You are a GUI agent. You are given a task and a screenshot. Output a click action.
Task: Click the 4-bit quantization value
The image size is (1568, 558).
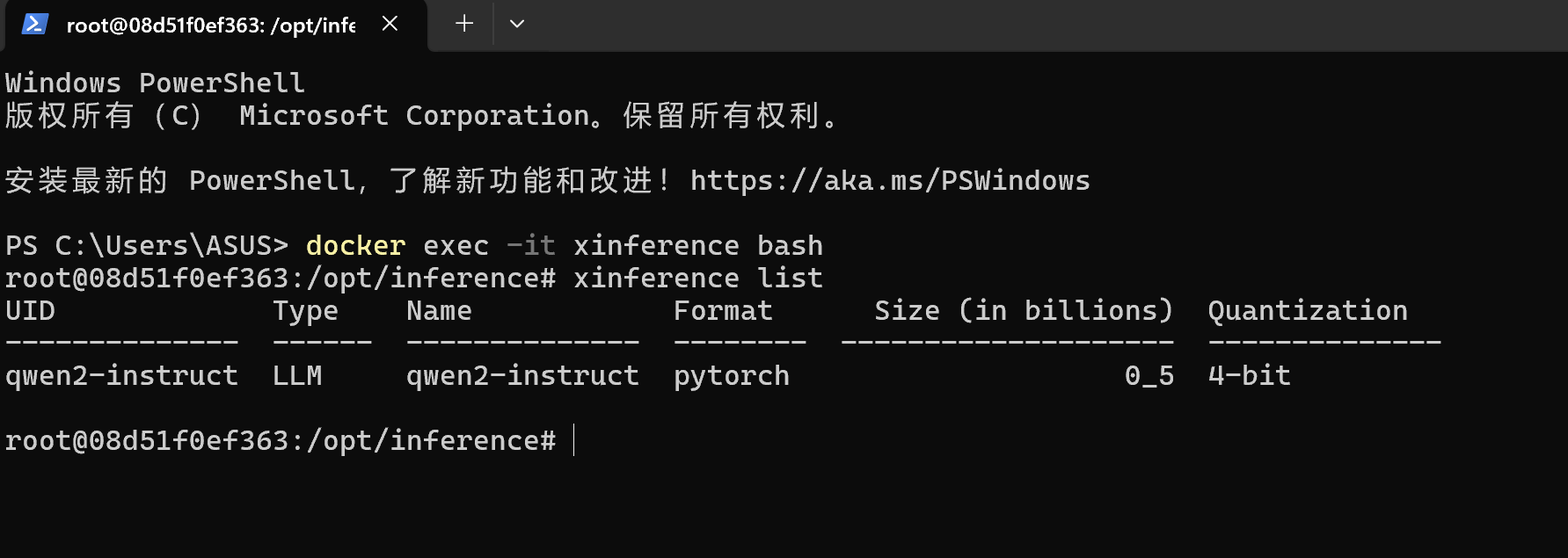[1249, 376]
